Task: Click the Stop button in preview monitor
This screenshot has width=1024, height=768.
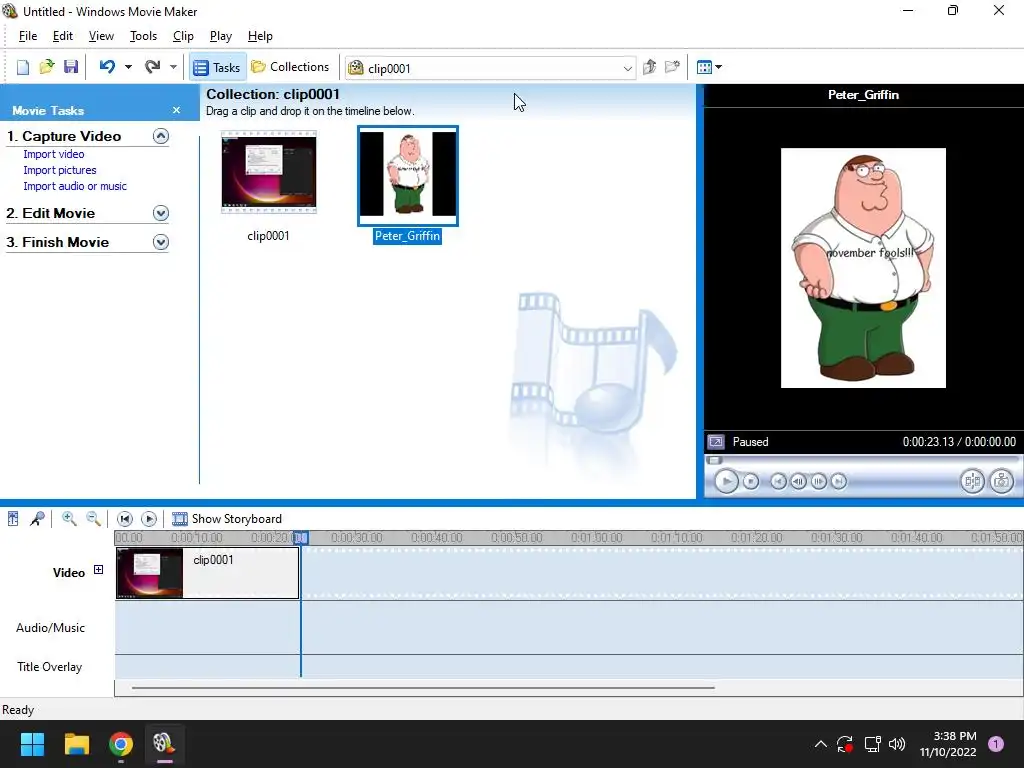Action: 751,481
